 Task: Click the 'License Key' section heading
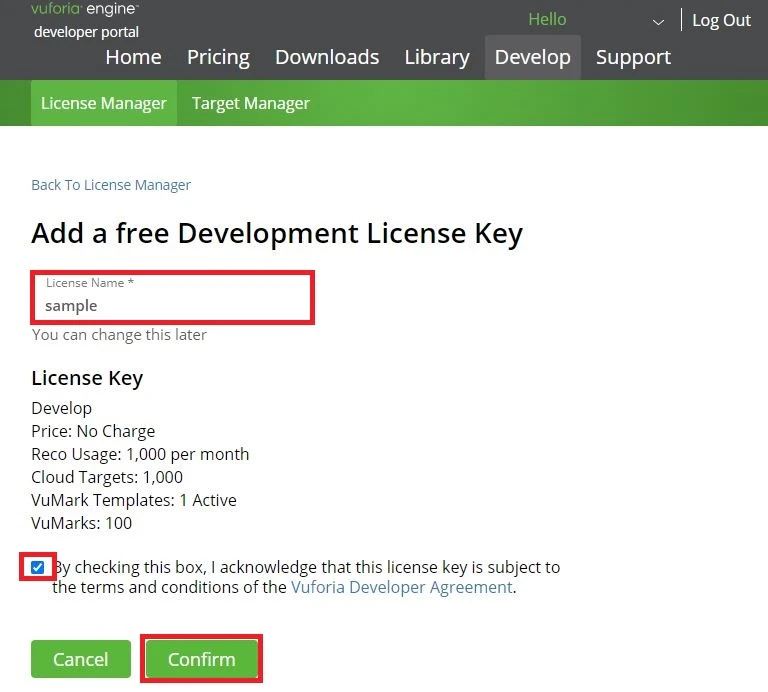(87, 378)
